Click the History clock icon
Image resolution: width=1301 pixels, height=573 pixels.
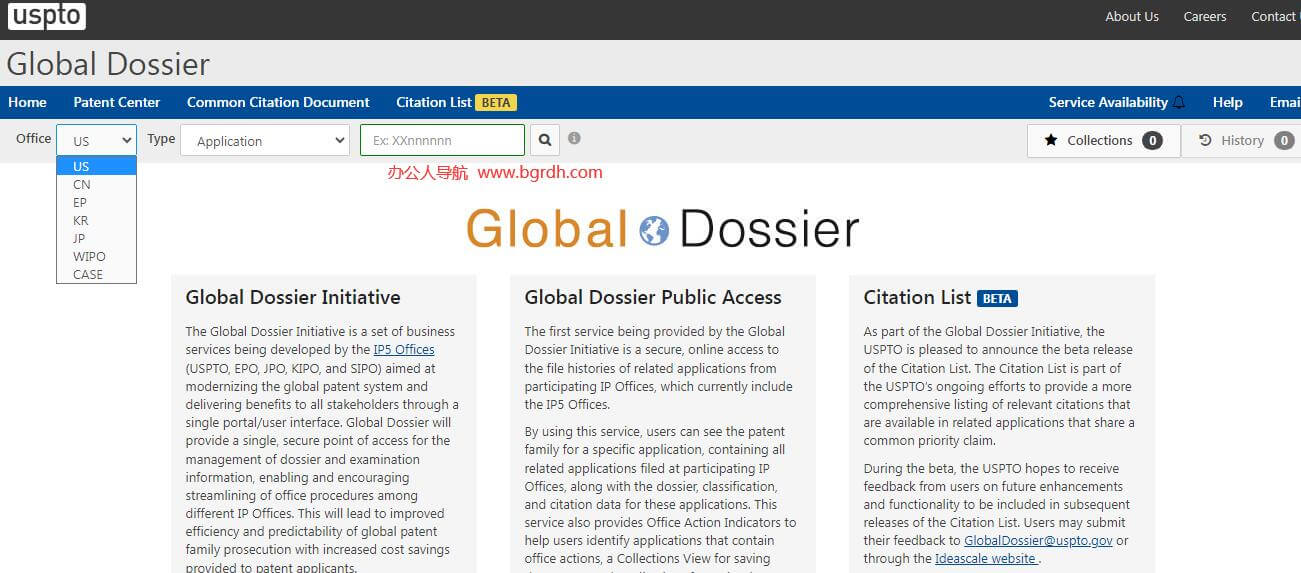[x=1205, y=141]
